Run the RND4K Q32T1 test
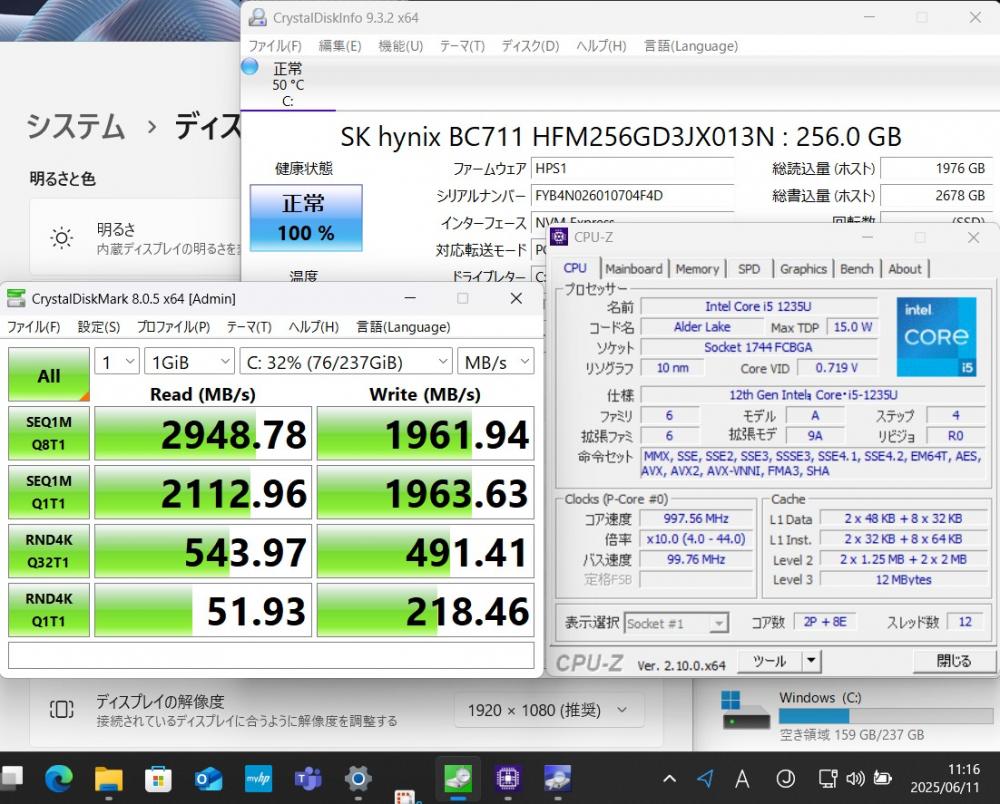 [x=48, y=551]
